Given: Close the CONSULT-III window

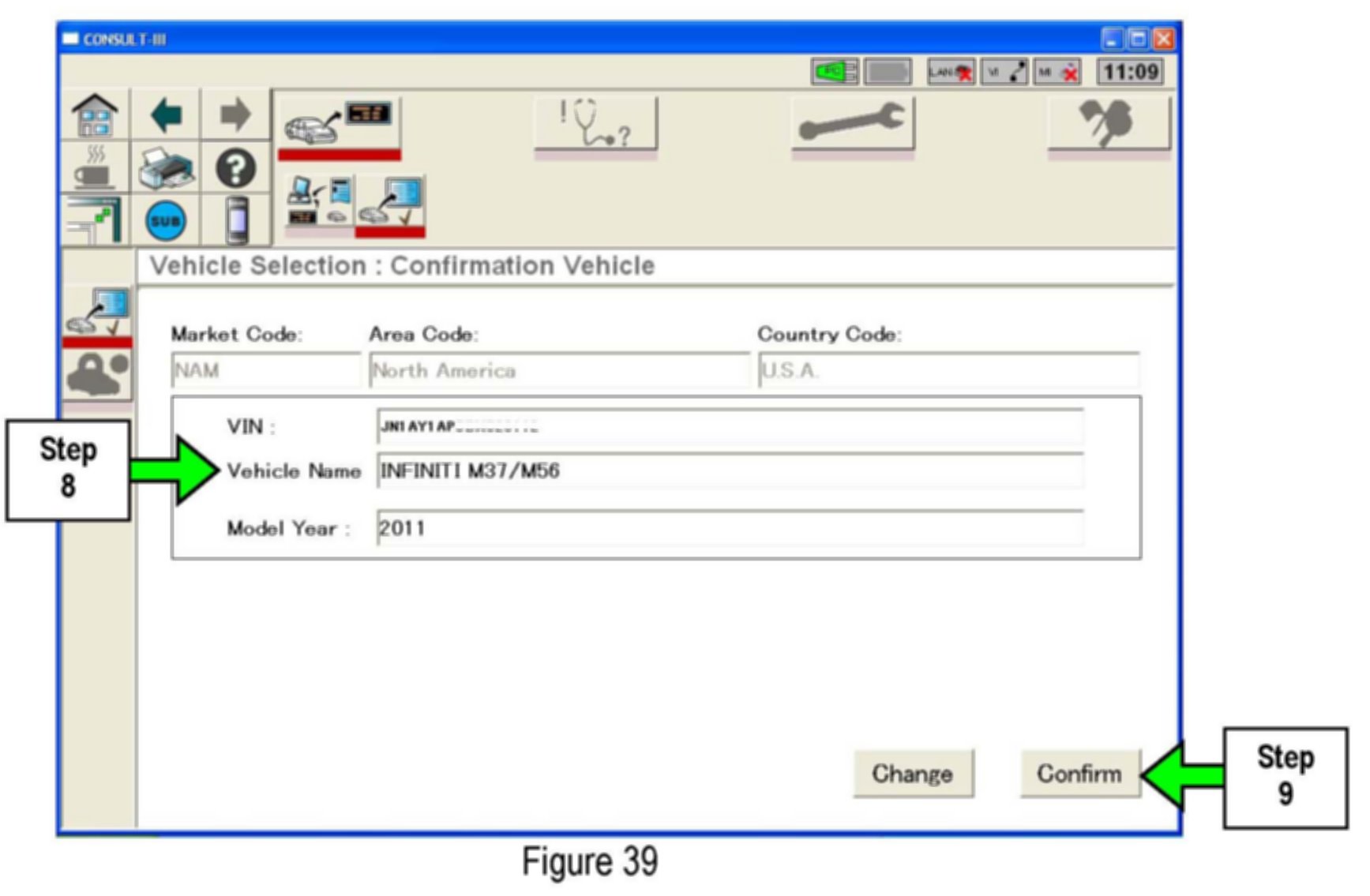Looking at the screenshot, I should pyautogui.click(x=1163, y=39).
